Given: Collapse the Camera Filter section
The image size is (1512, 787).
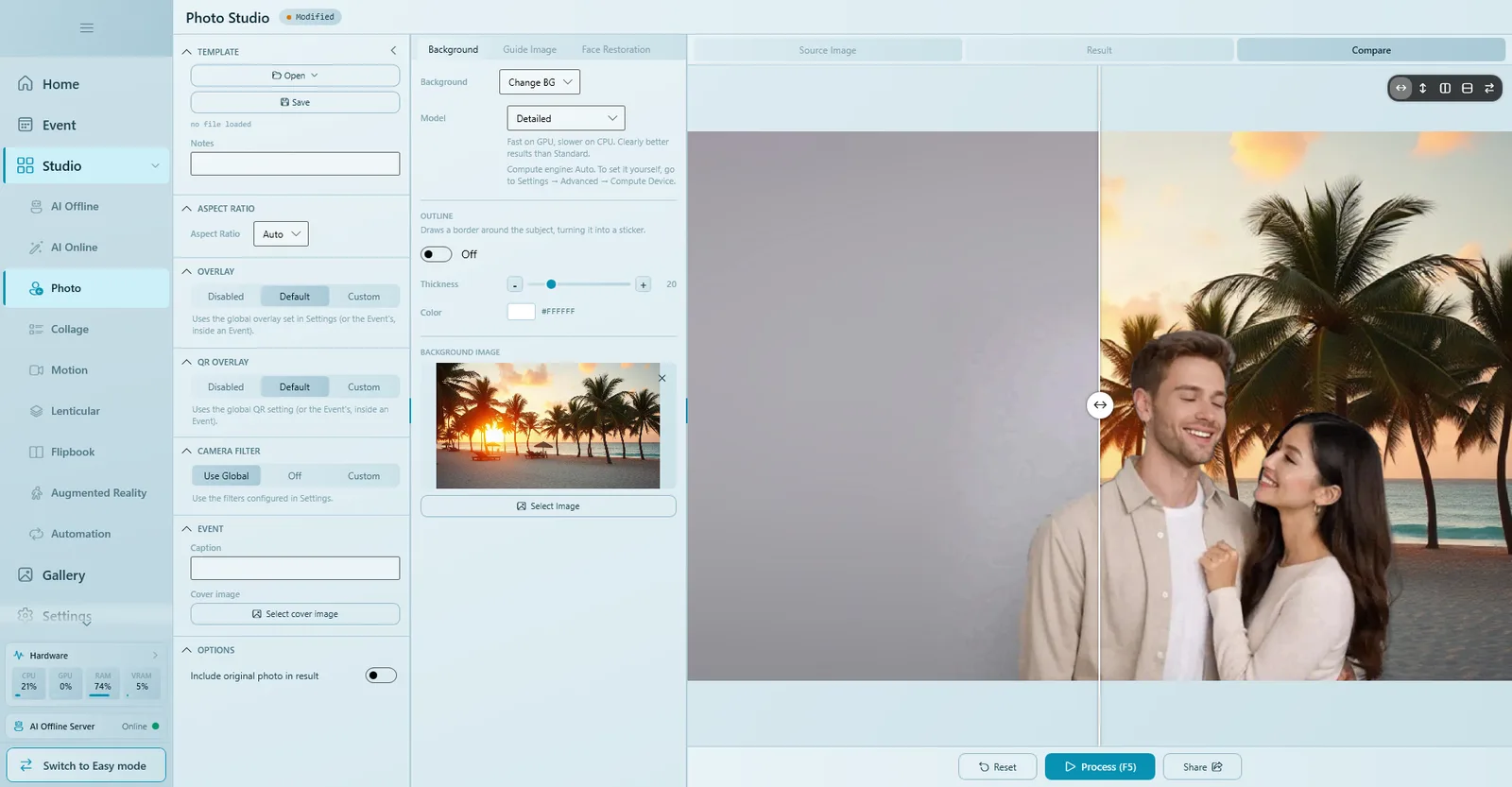Looking at the screenshot, I should (x=187, y=452).
